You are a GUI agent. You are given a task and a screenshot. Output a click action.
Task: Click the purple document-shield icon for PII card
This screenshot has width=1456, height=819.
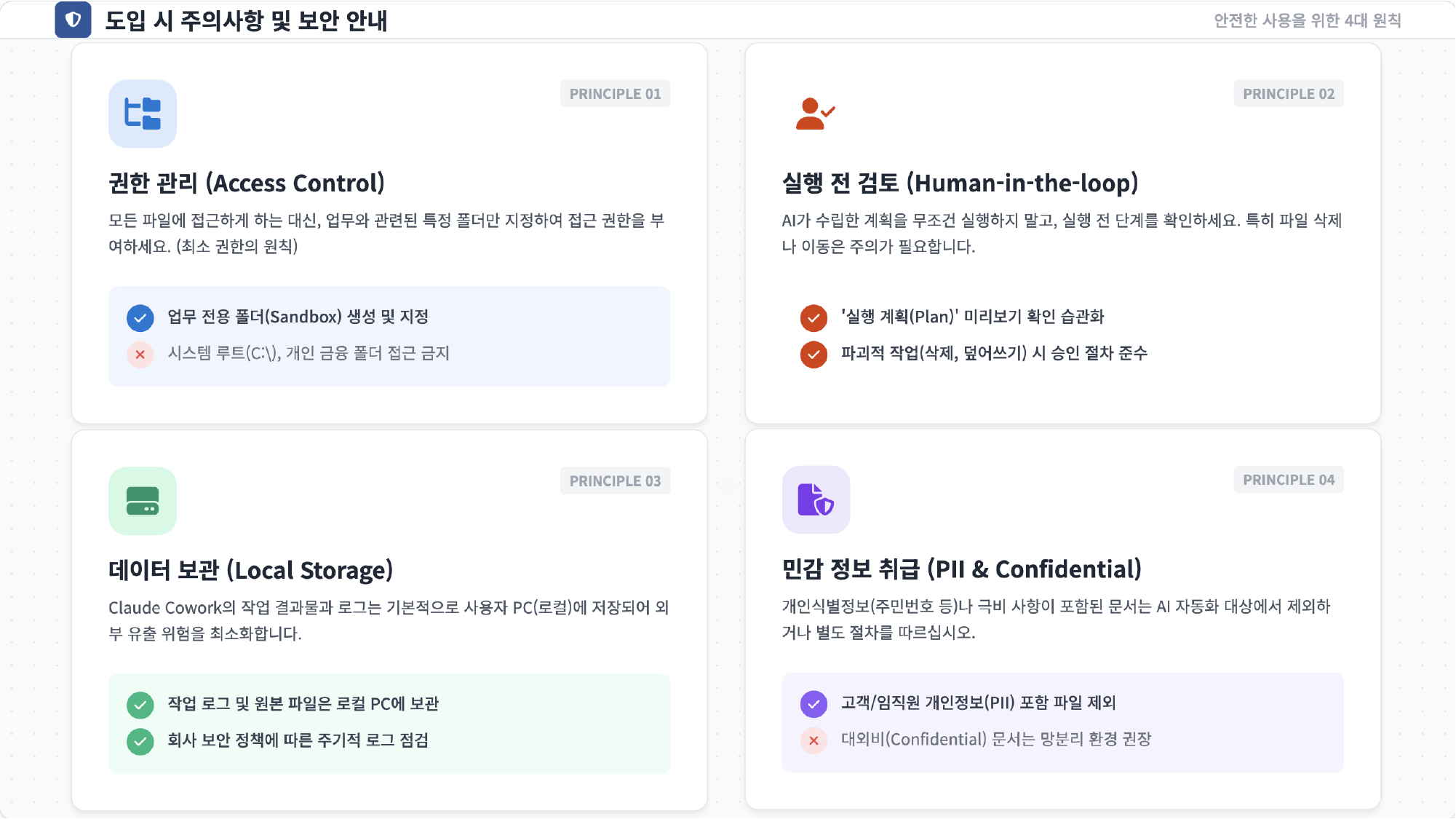click(x=816, y=501)
